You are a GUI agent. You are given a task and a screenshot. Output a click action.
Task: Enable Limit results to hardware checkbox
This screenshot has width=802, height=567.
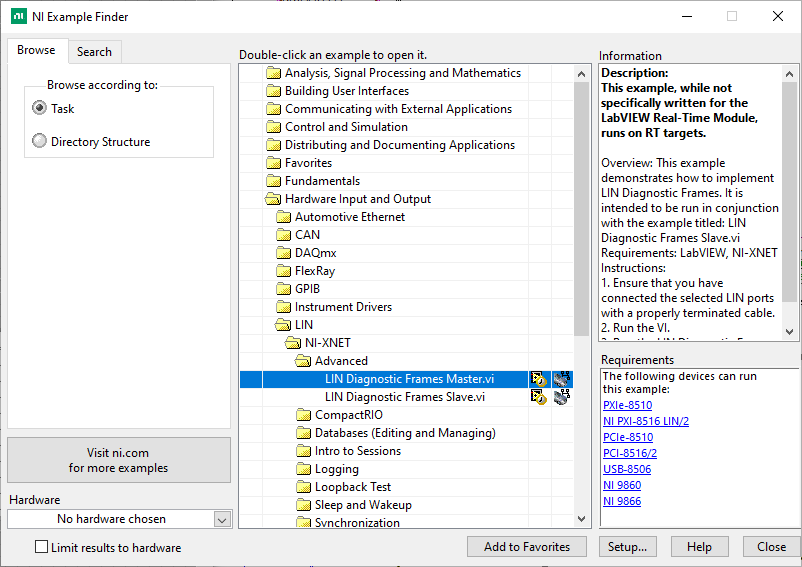point(41,547)
